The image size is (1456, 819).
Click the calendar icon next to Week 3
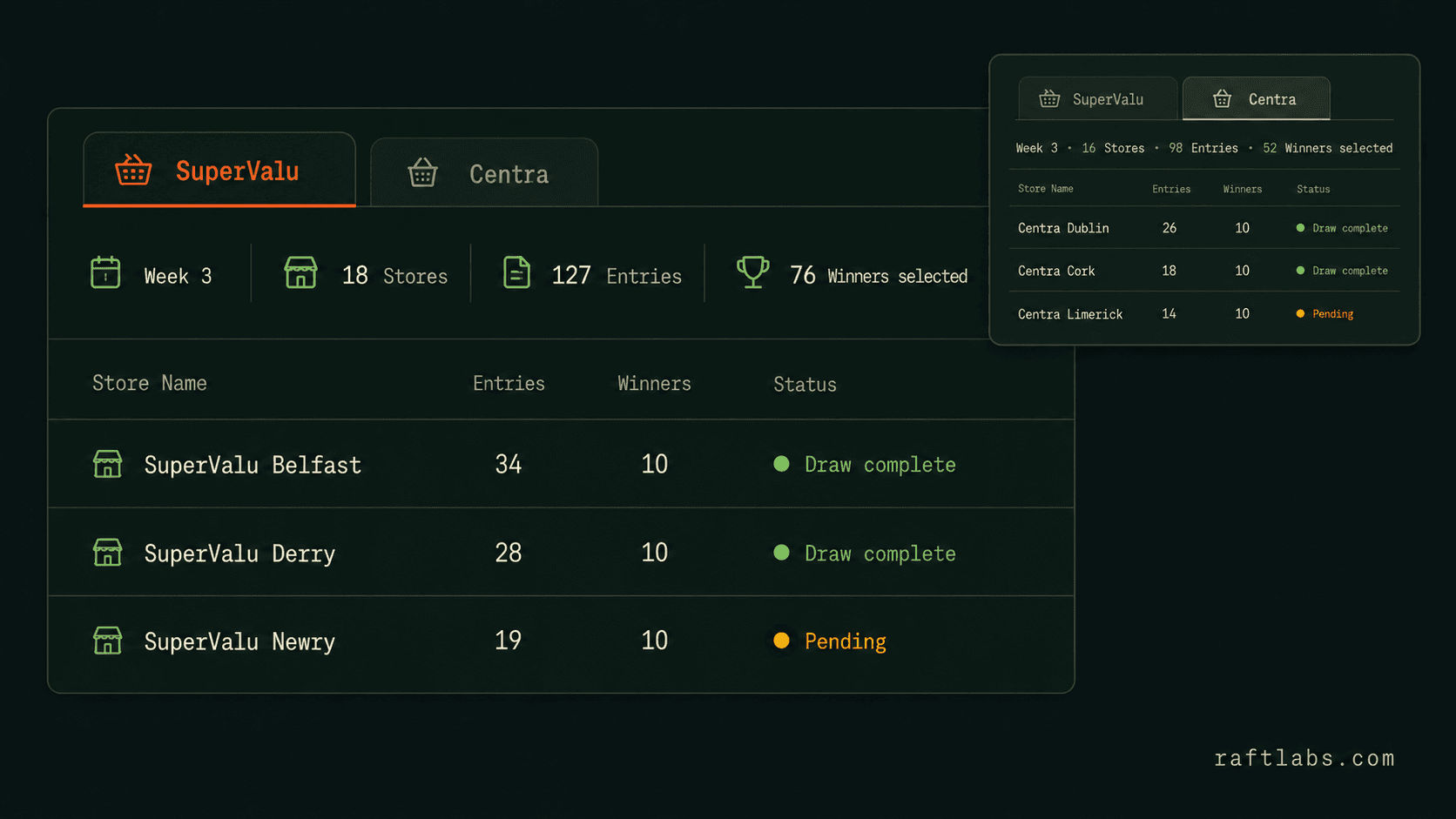(x=105, y=272)
